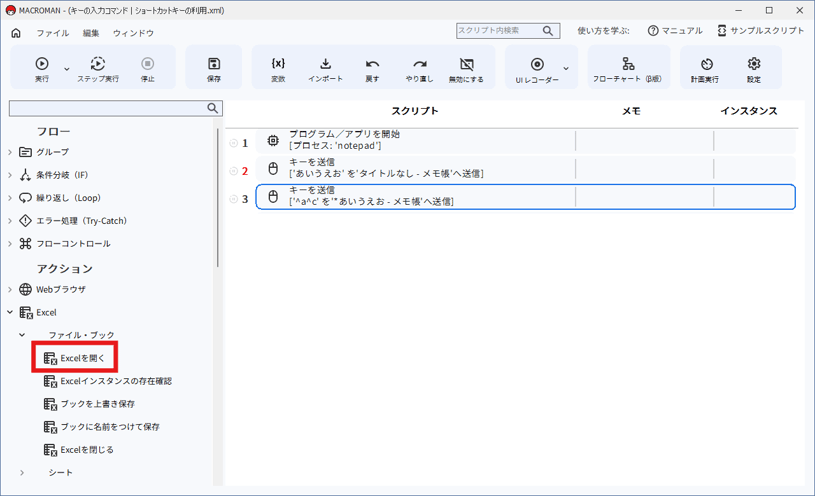Open the ウィンドウ menu
Viewport: 815px width, 496px height.
[134, 33]
